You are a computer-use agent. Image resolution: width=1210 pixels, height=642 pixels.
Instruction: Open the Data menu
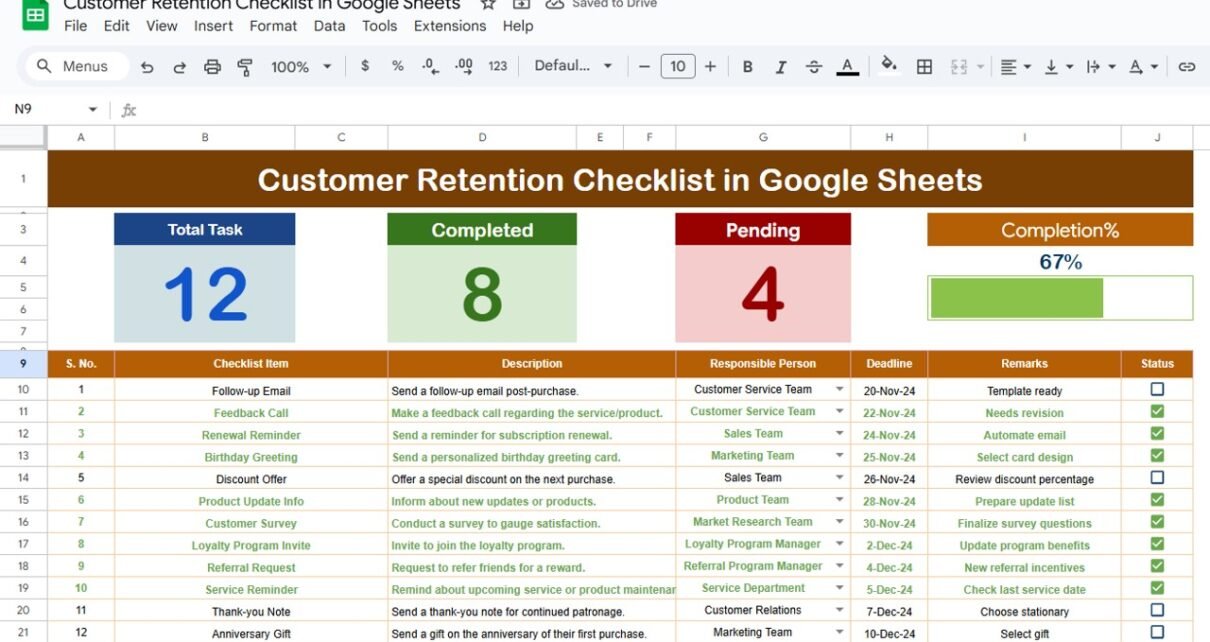pyautogui.click(x=329, y=26)
